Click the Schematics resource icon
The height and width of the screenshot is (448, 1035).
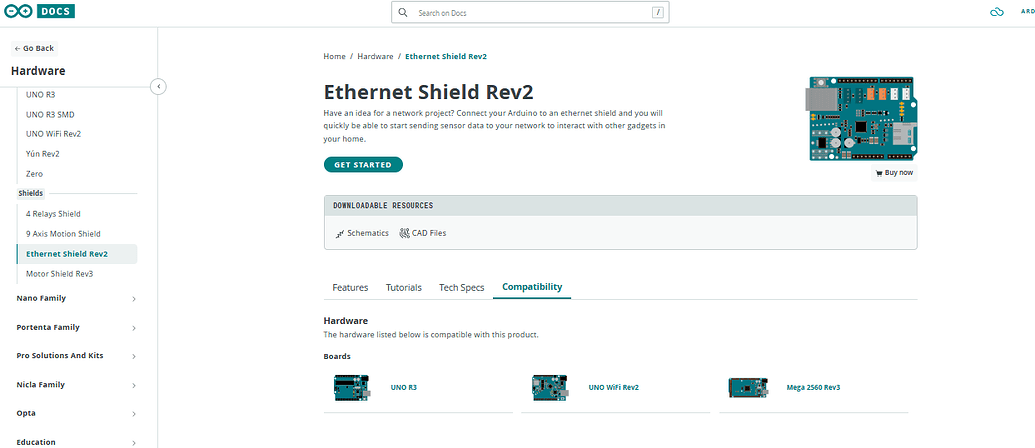coord(339,233)
